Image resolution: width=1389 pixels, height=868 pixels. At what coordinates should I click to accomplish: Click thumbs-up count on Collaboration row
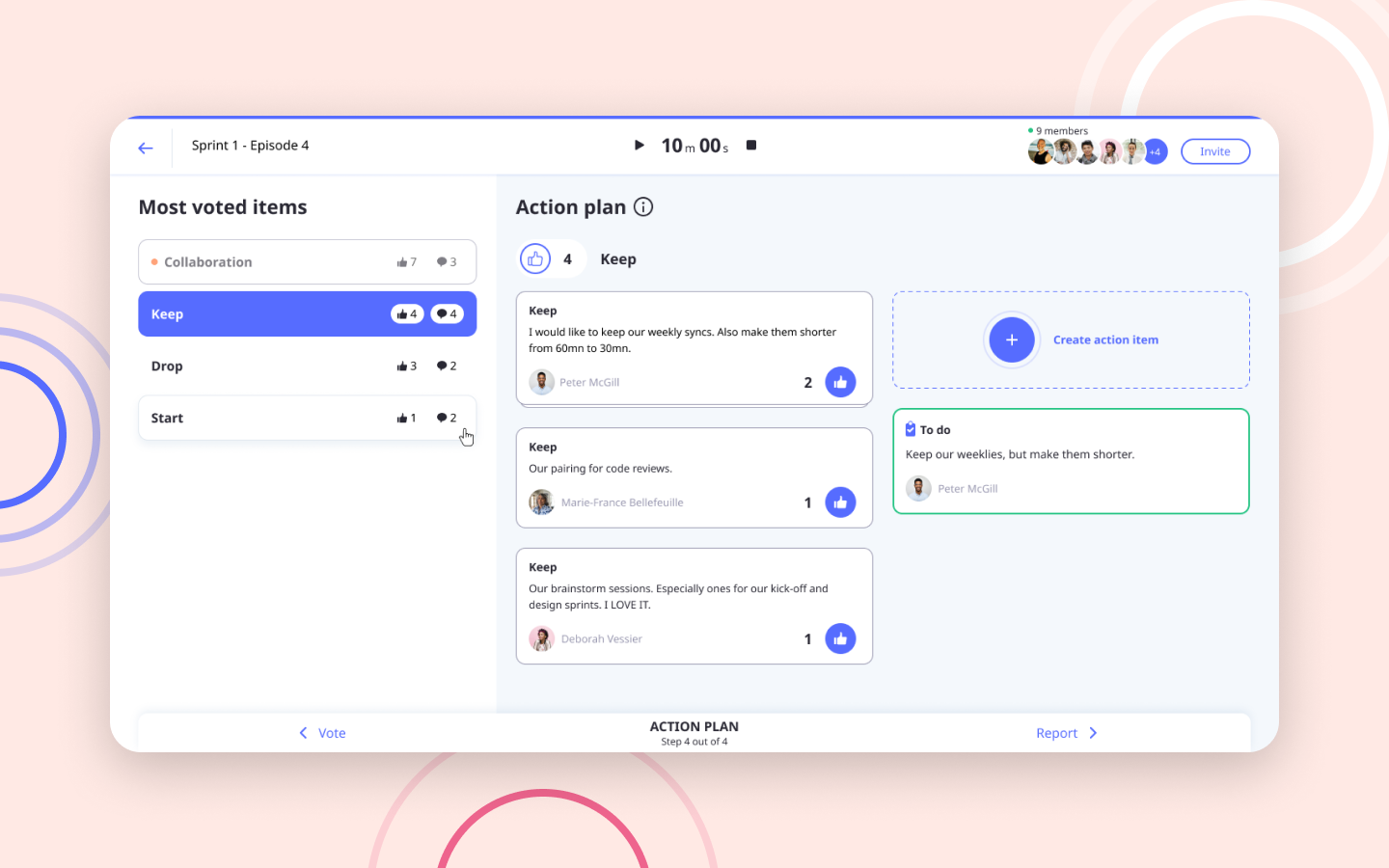coord(406,261)
